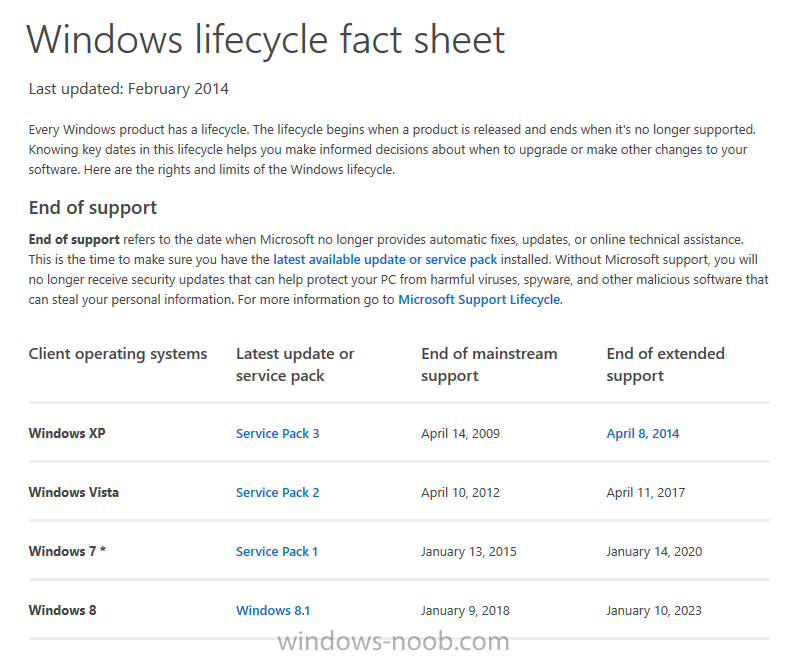Screen dimensions: 786x656
Task: Click End of extended support column header
Action: click(x=666, y=365)
